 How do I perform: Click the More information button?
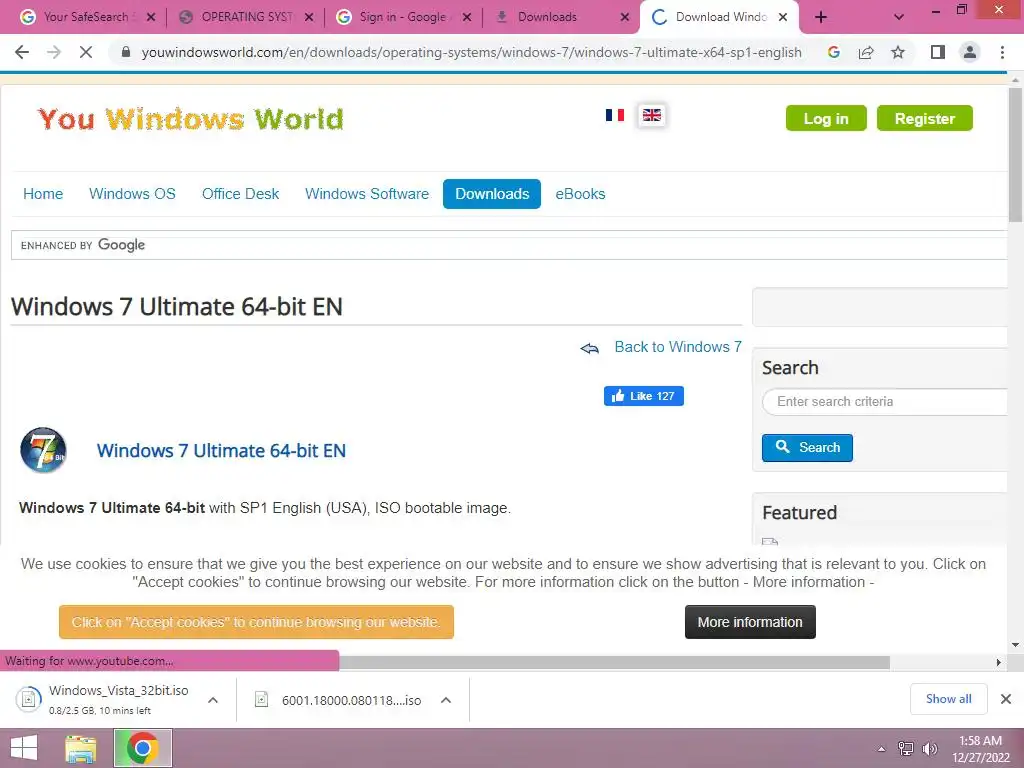click(750, 622)
